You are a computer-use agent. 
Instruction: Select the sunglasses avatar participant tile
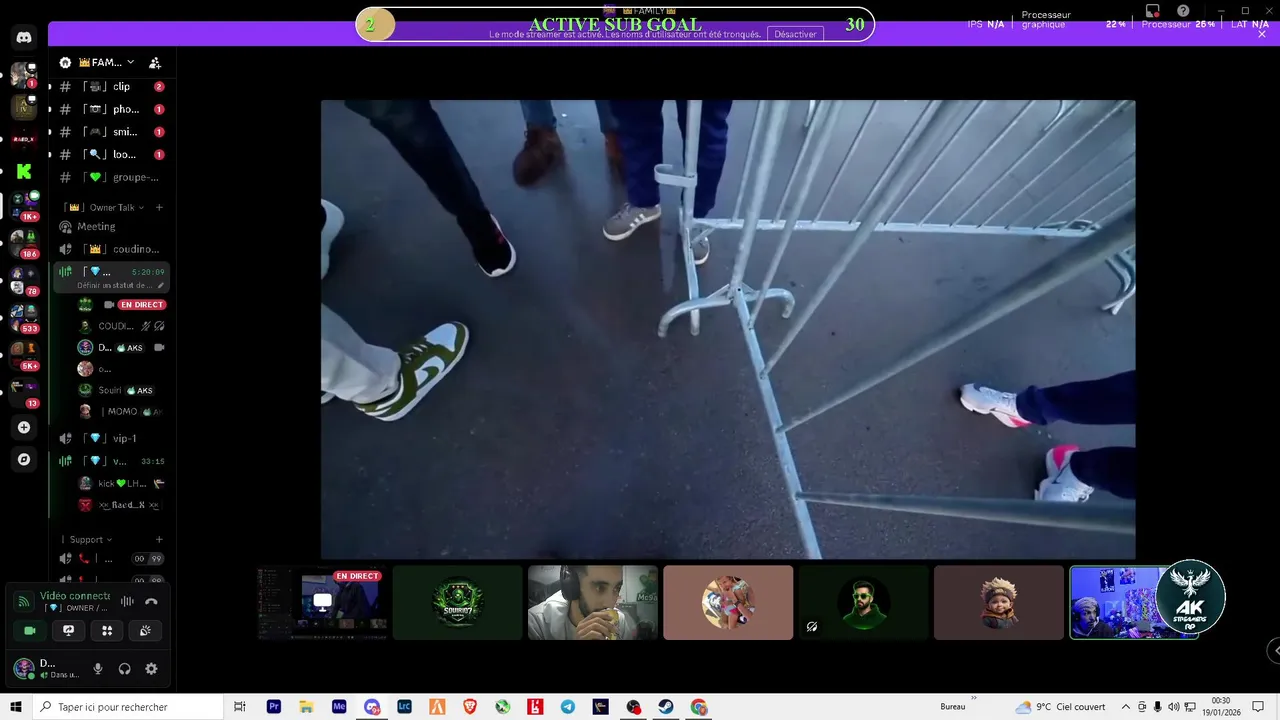coord(864,602)
